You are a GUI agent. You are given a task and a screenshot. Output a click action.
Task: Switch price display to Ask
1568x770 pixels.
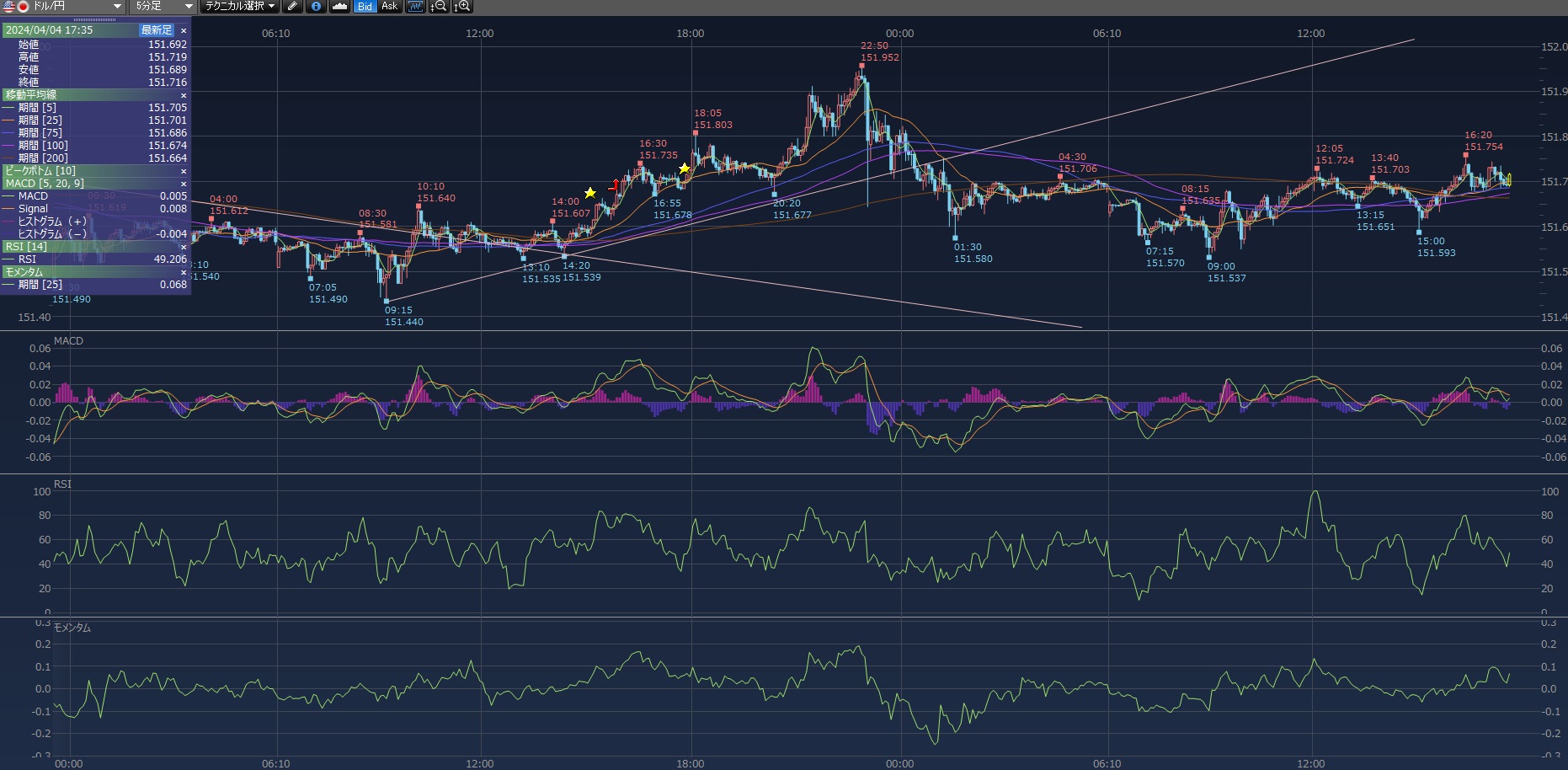click(x=389, y=7)
